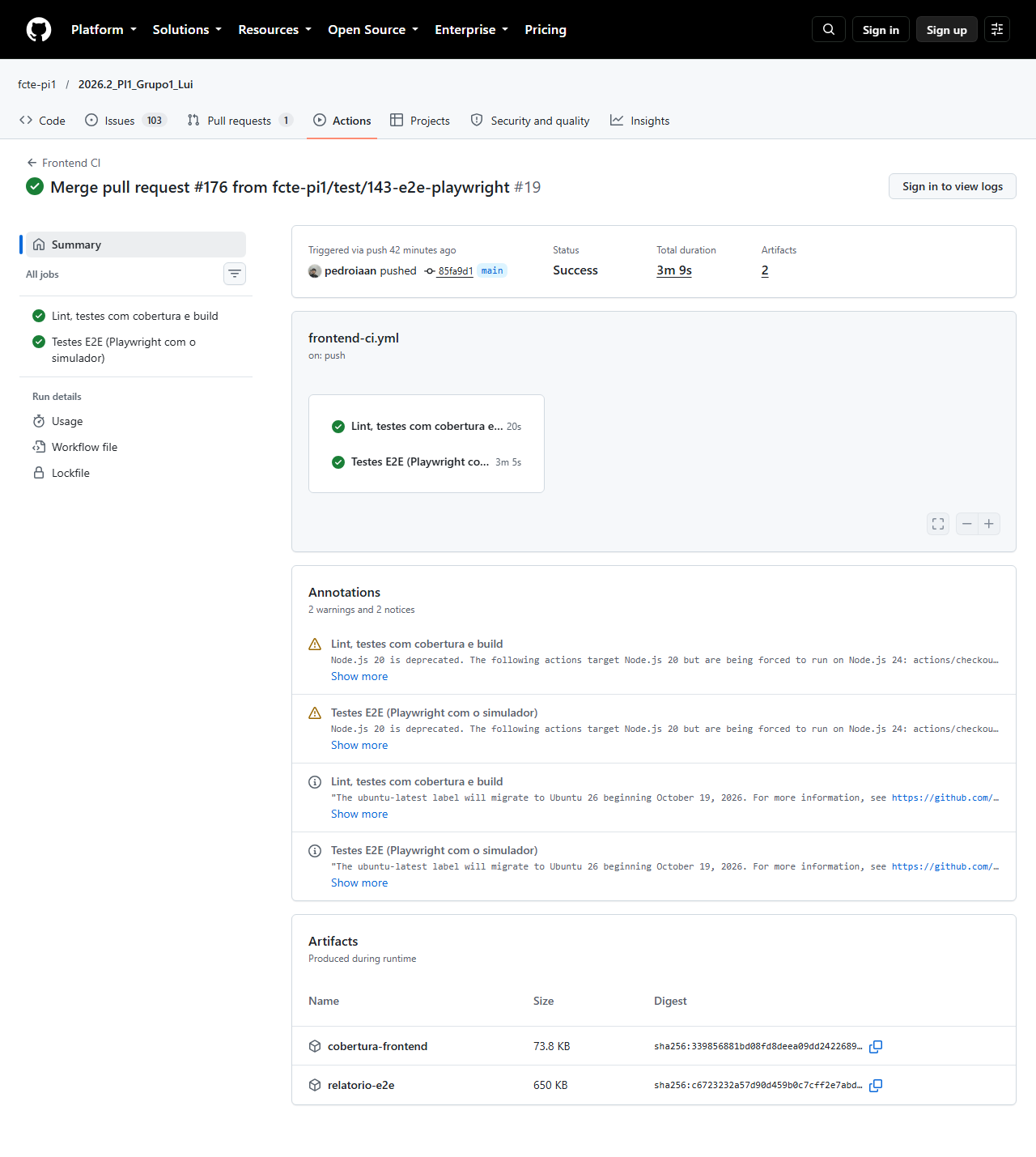Click the search magnifier icon
The width and height of the screenshot is (1036, 1157).
coord(829,29)
